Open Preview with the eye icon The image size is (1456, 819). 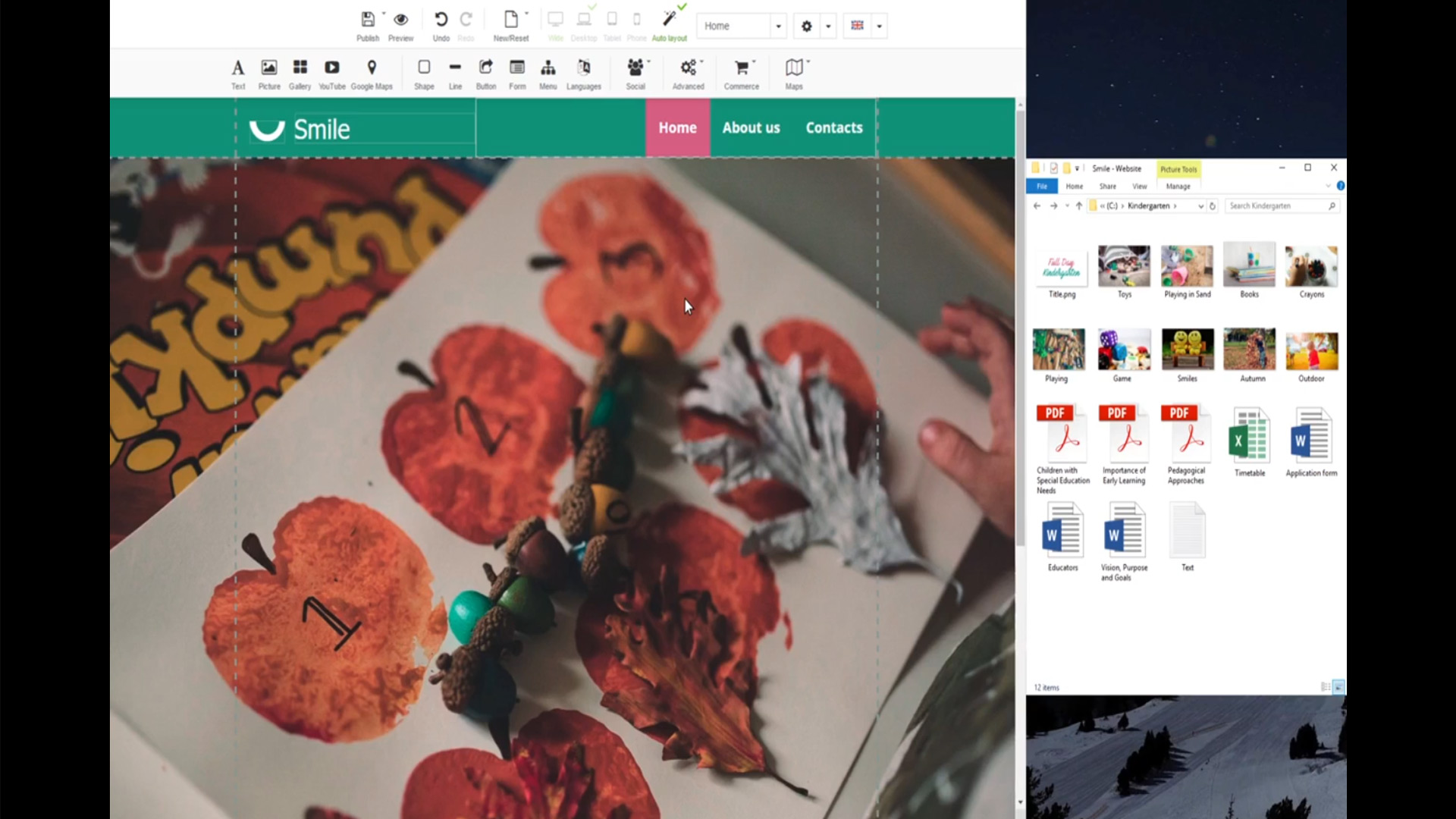coord(400,20)
